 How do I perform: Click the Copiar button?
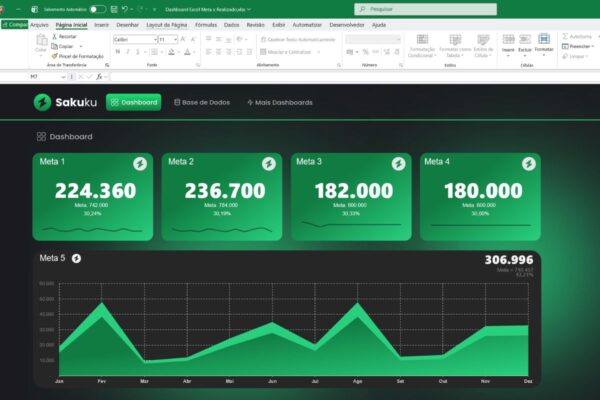click(62, 46)
